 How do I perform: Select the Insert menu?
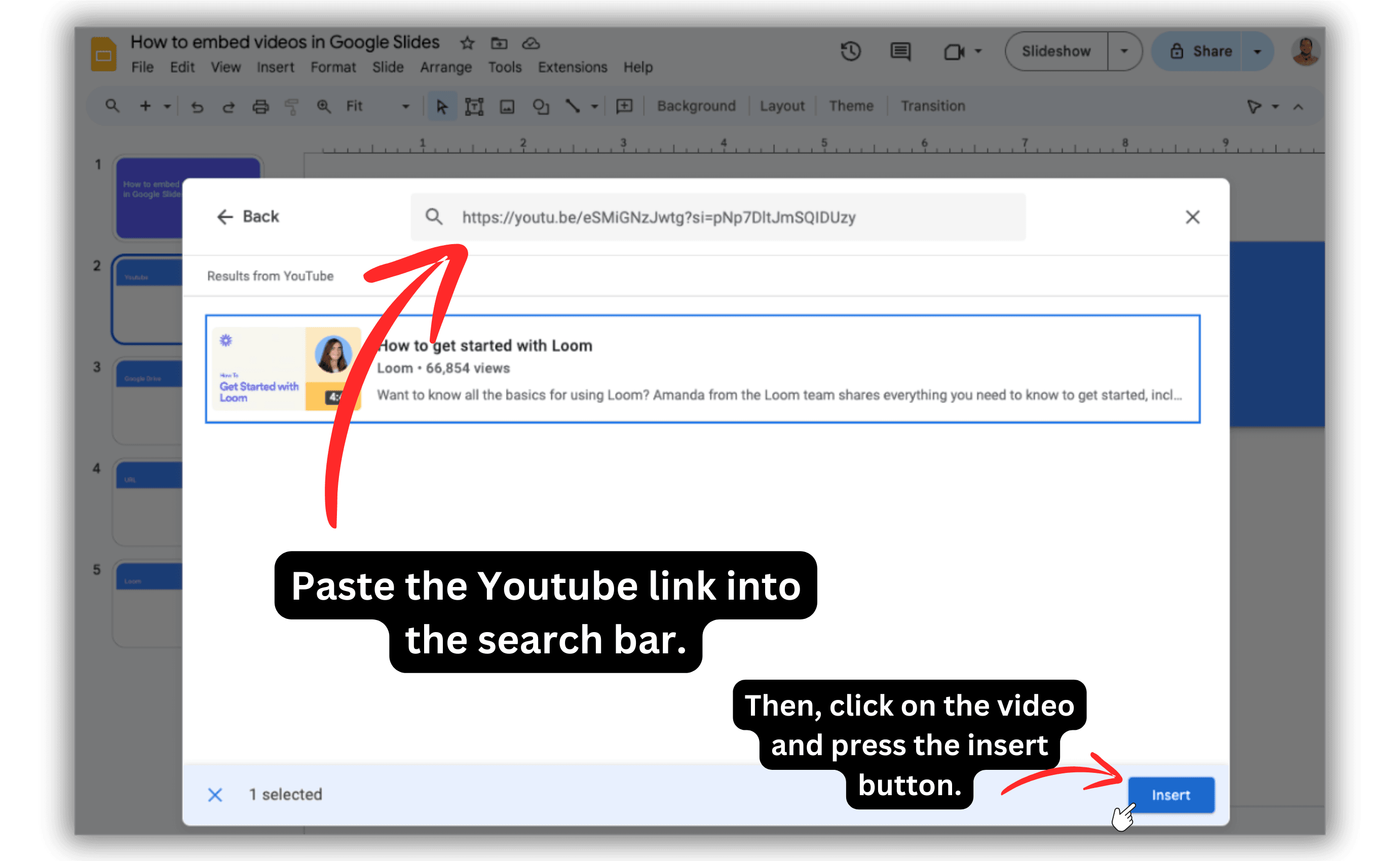coord(276,67)
